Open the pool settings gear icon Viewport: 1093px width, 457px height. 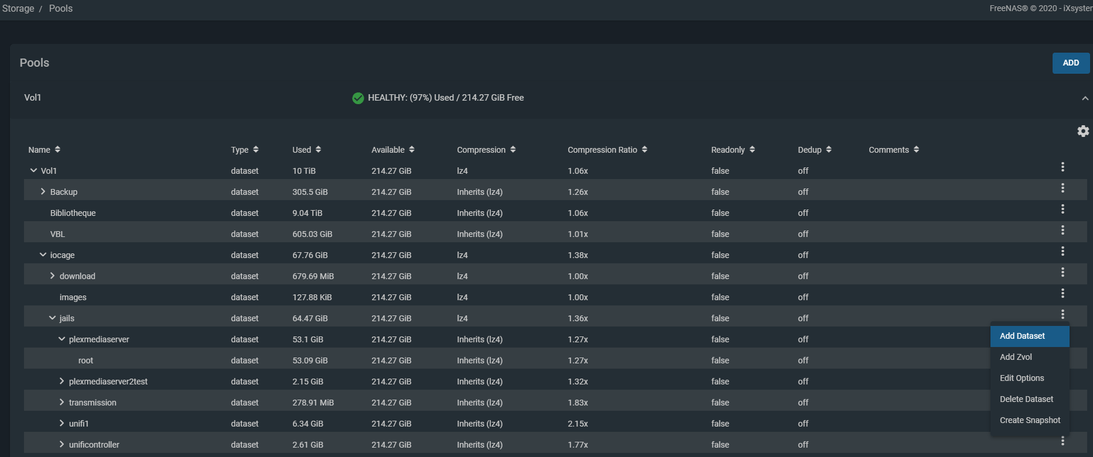1083,131
